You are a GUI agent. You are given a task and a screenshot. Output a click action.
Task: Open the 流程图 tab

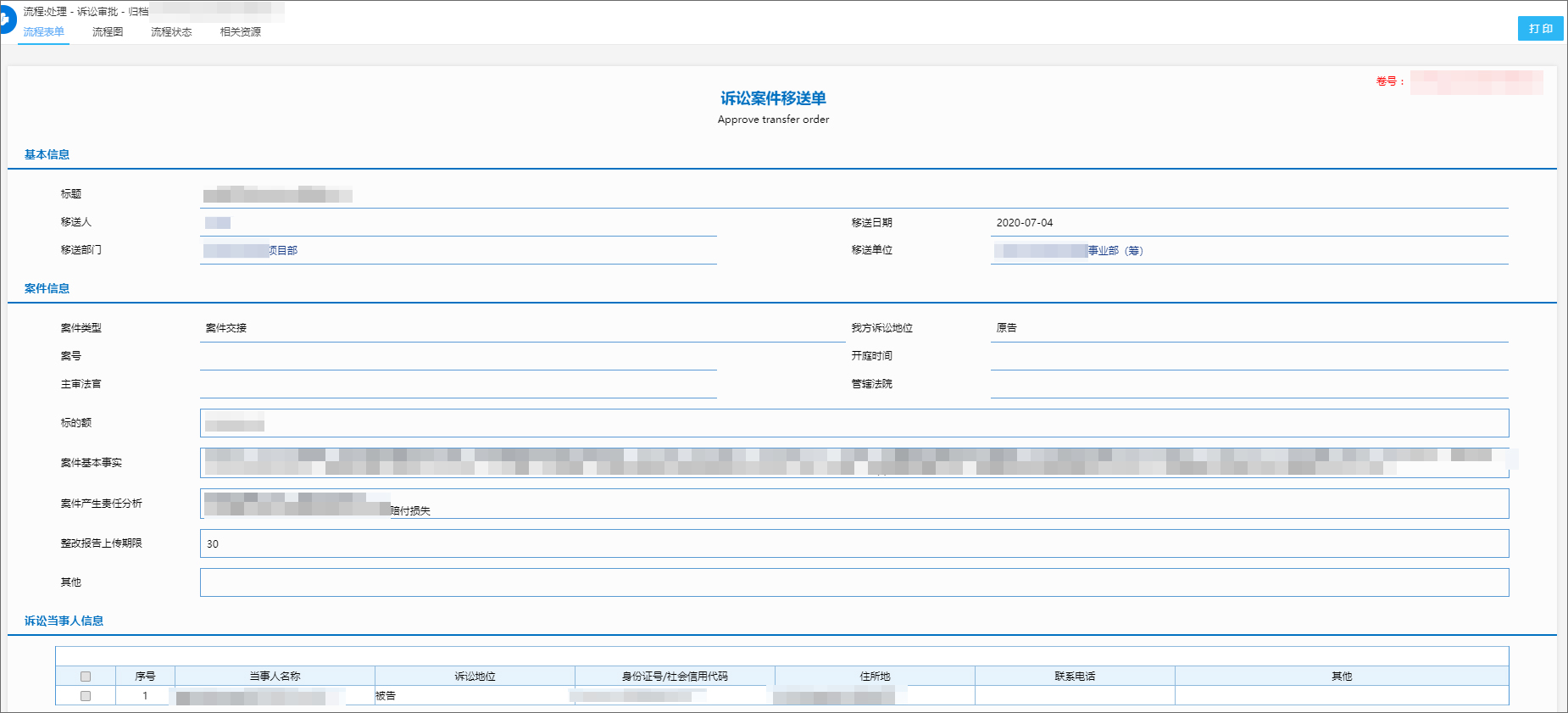click(x=108, y=32)
